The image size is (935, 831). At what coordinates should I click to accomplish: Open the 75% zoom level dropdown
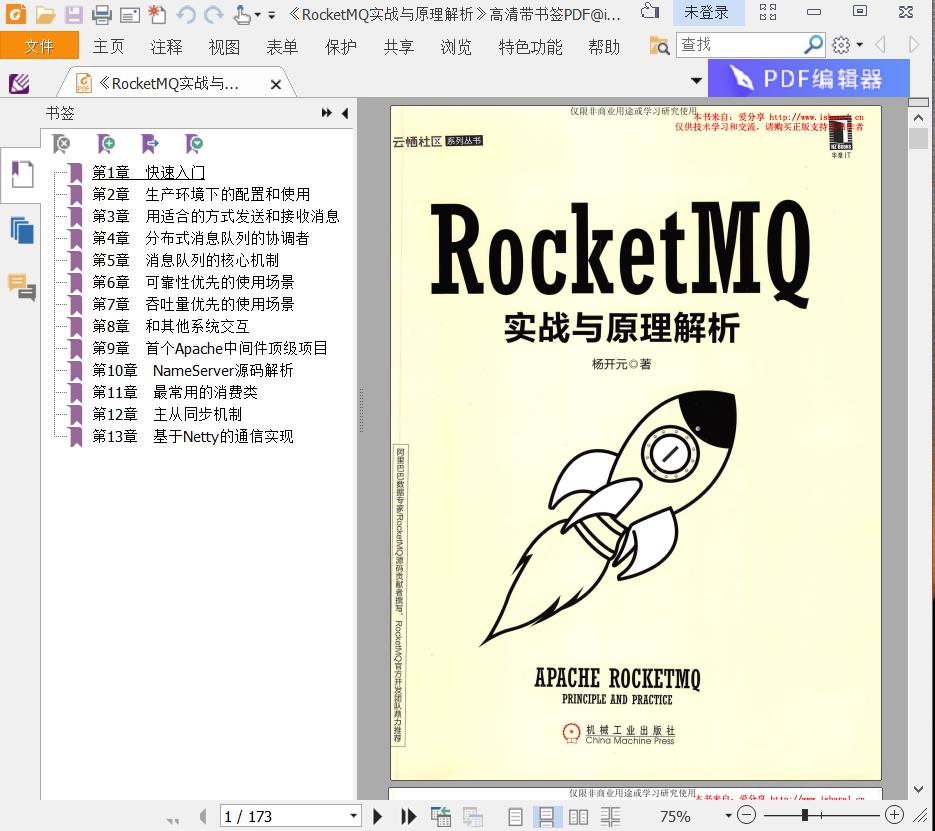point(727,816)
